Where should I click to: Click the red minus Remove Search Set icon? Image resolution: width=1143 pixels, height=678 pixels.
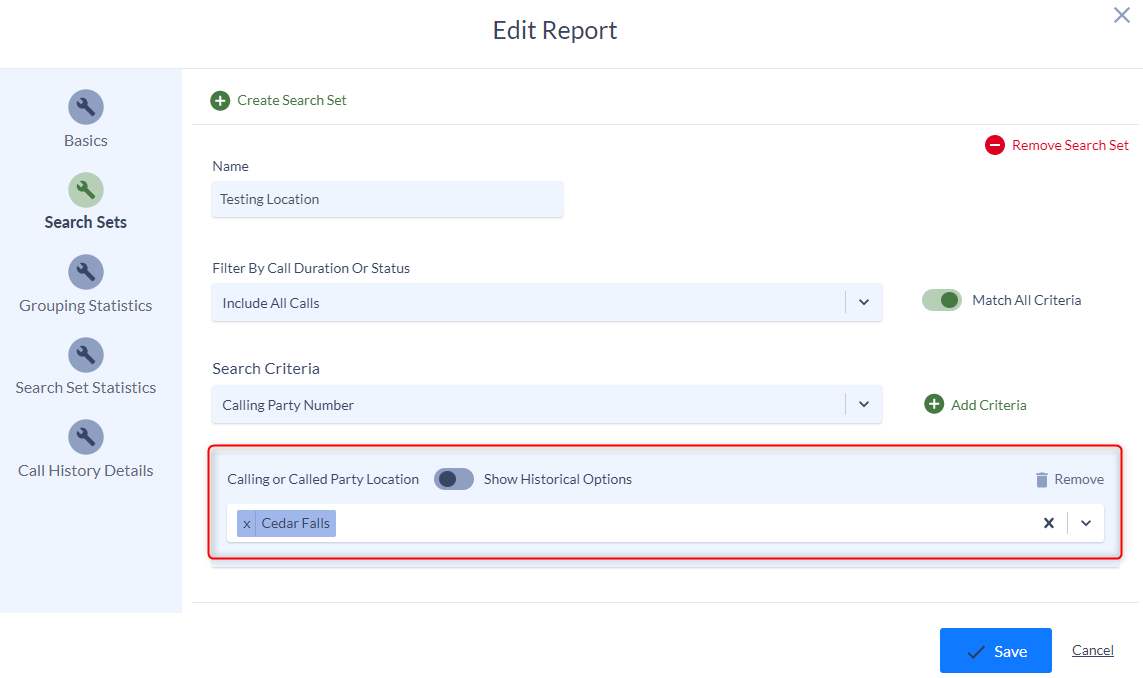[x=995, y=144]
